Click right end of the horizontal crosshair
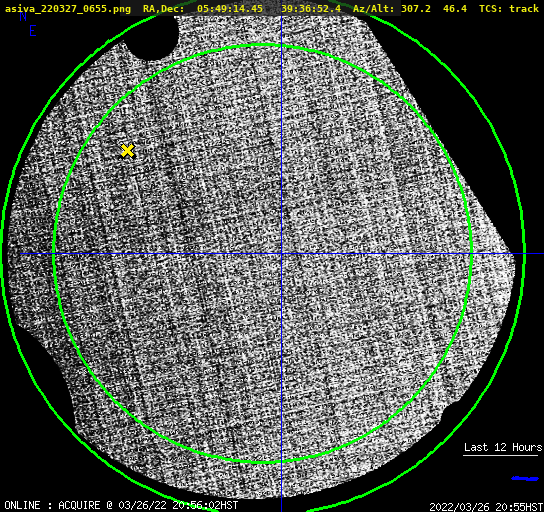 click(541, 254)
